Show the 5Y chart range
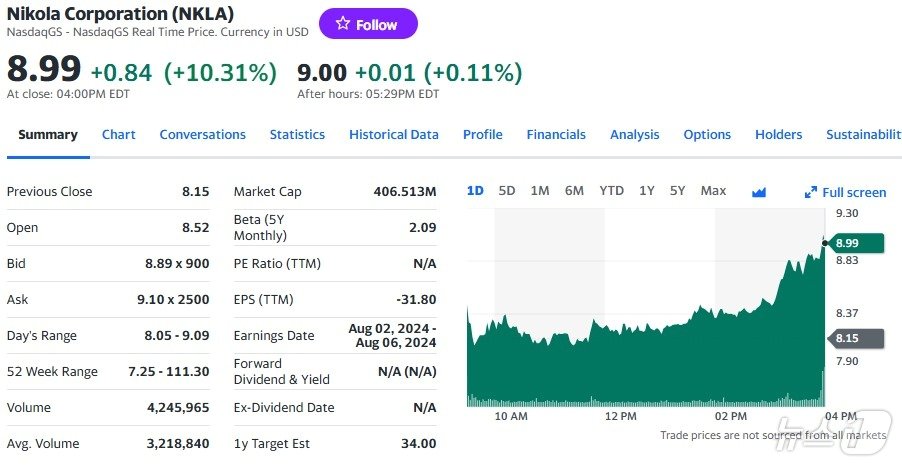902x467 pixels. click(678, 191)
